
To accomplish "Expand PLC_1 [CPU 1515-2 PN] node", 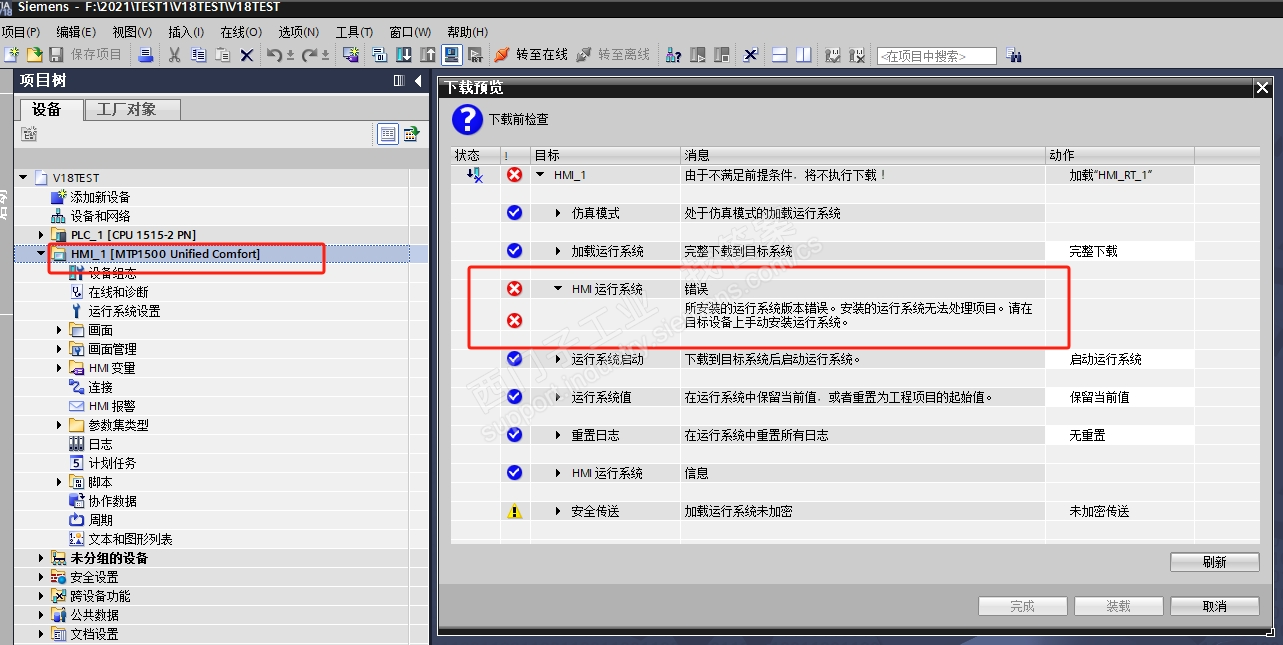I will 41,235.
